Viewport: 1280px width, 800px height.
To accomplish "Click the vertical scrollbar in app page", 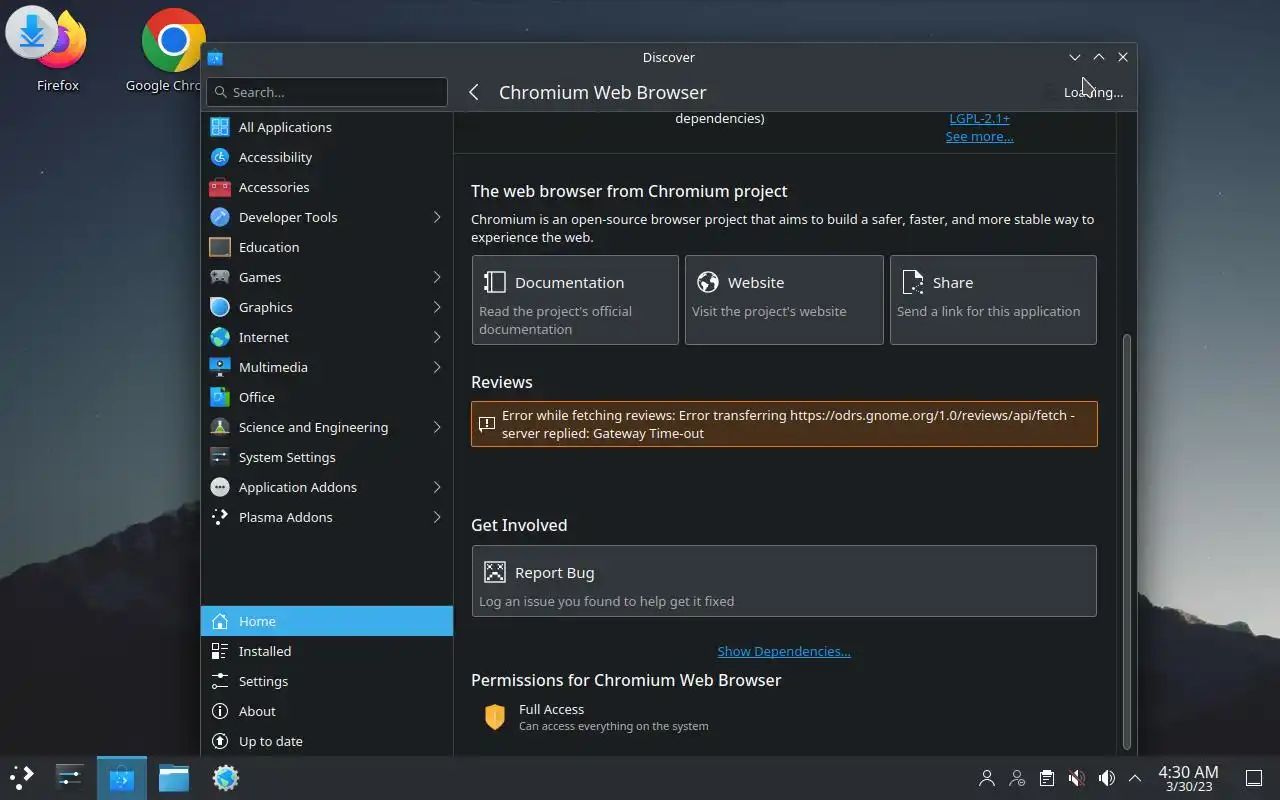I will [x=1127, y=540].
